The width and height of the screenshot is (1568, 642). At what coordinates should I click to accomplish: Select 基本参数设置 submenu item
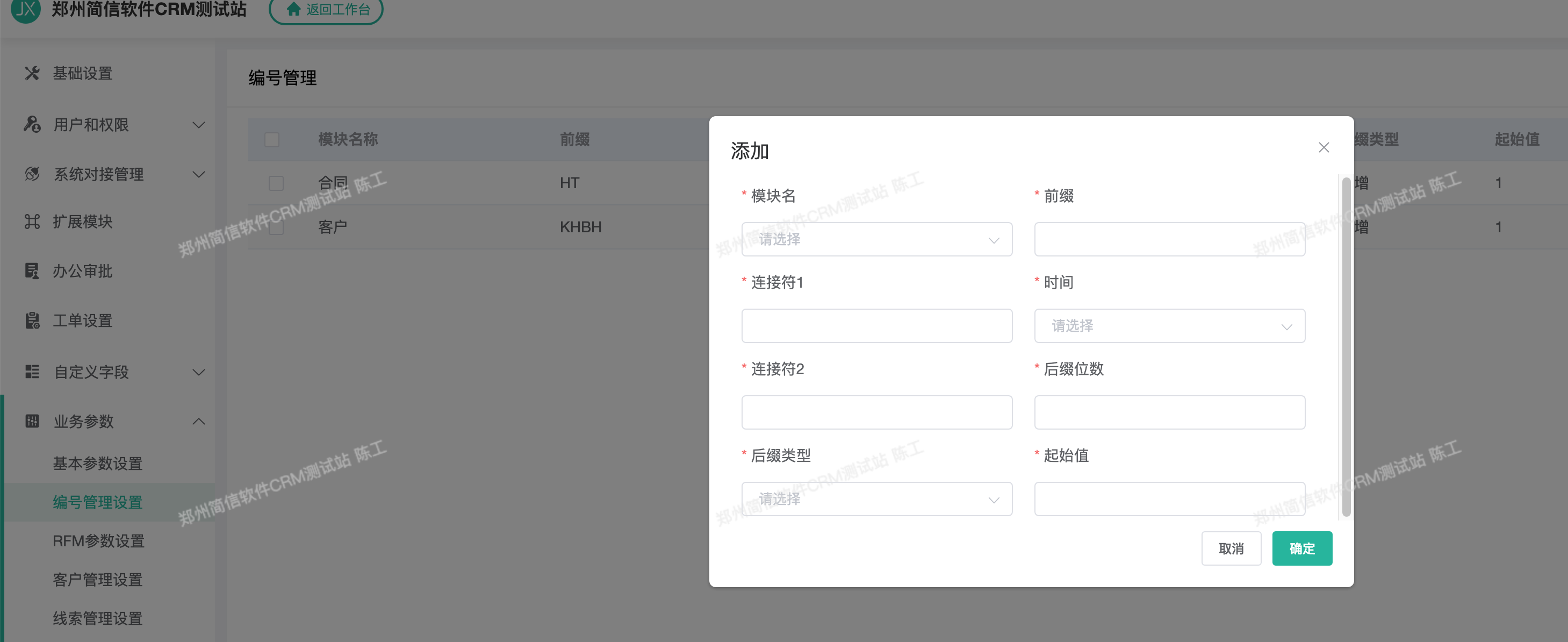(97, 463)
